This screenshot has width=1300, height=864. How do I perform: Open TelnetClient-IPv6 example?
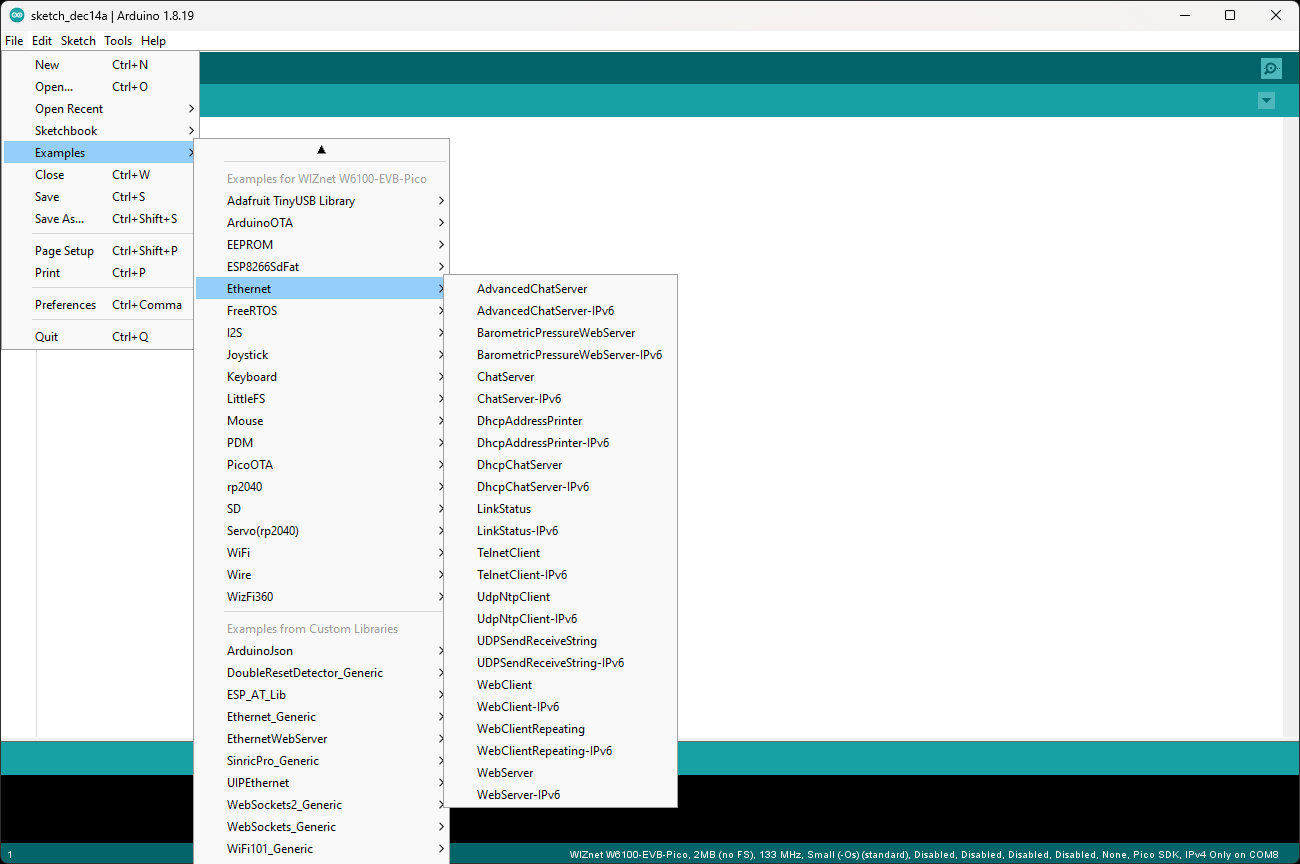click(x=561, y=575)
